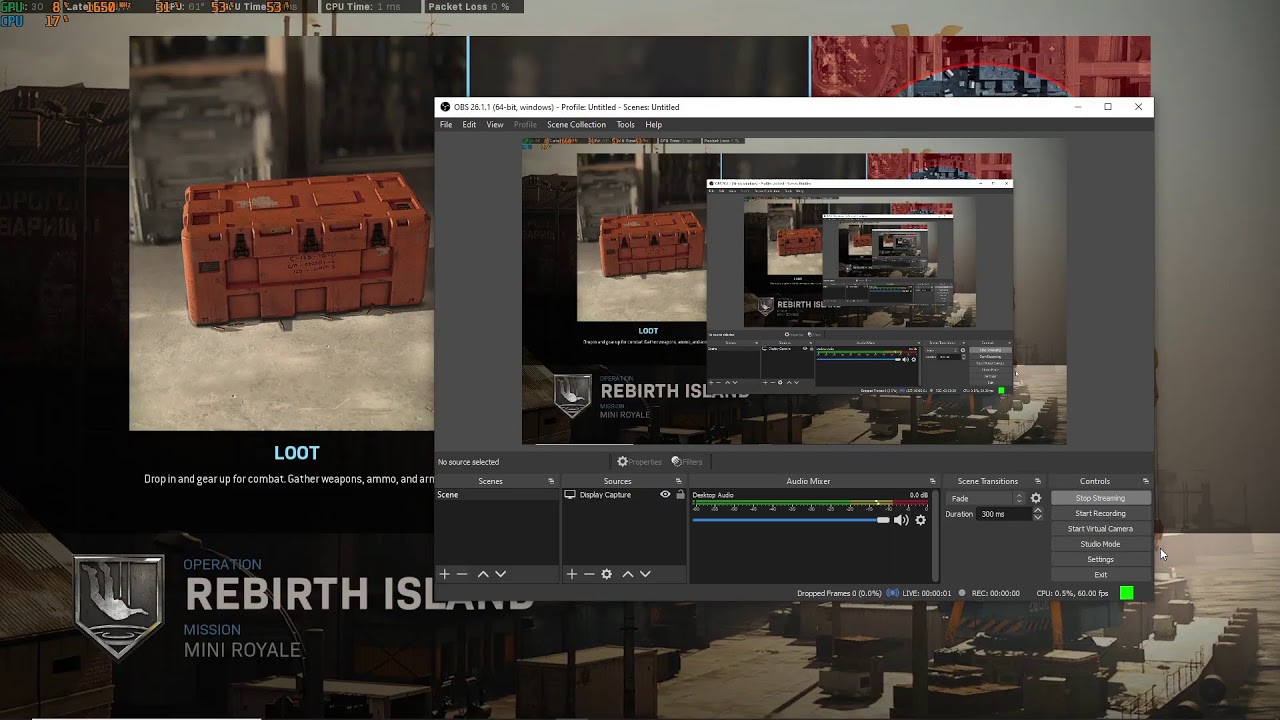This screenshot has height=720, width=1280.
Task: Click the Duration 300 ms field
Action: click(1004, 514)
